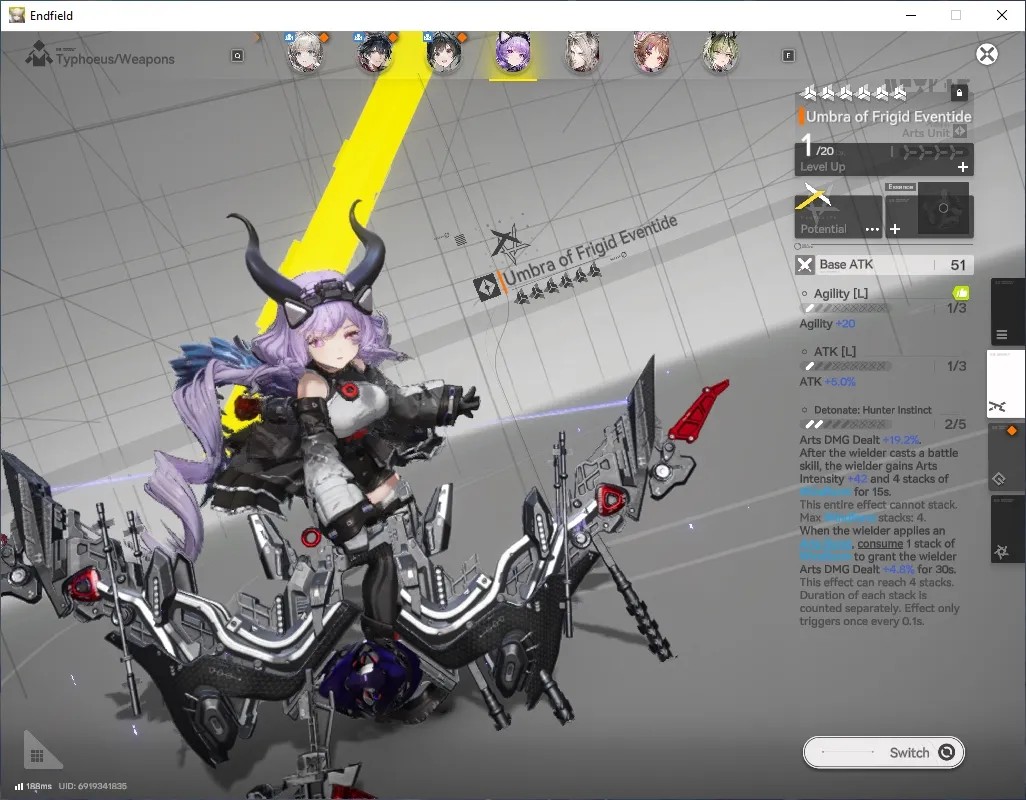Image resolution: width=1026 pixels, height=800 pixels.
Task: Open the bottom side tab with star icon
Action: (1006, 529)
